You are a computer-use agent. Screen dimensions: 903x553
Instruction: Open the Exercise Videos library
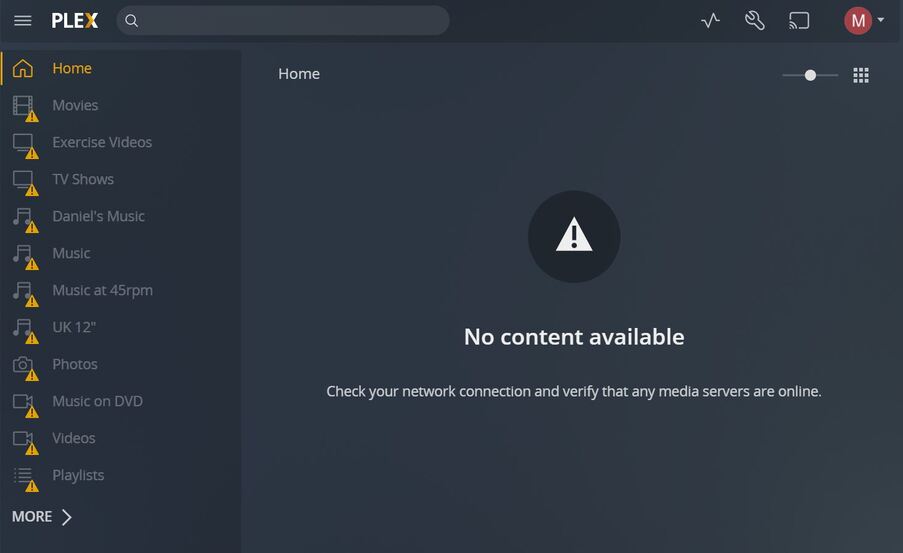point(102,142)
